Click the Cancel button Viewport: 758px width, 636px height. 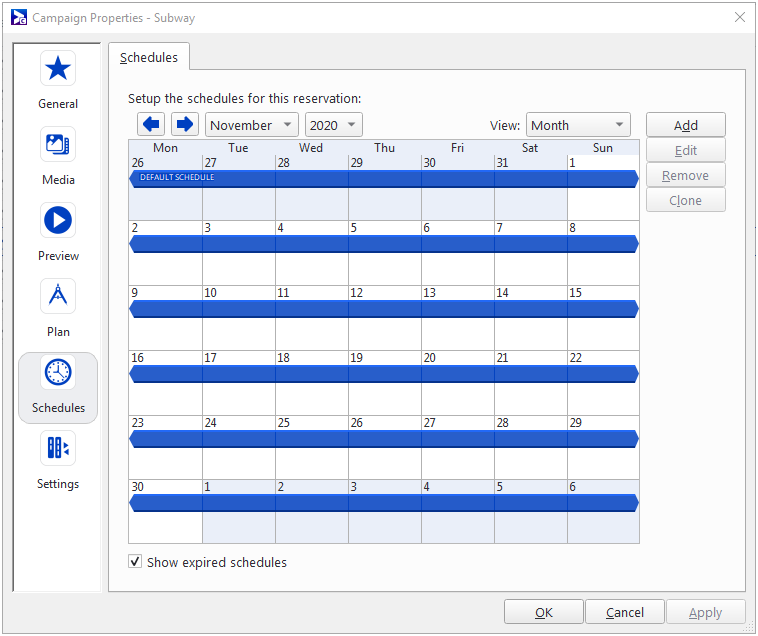[x=624, y=612]
